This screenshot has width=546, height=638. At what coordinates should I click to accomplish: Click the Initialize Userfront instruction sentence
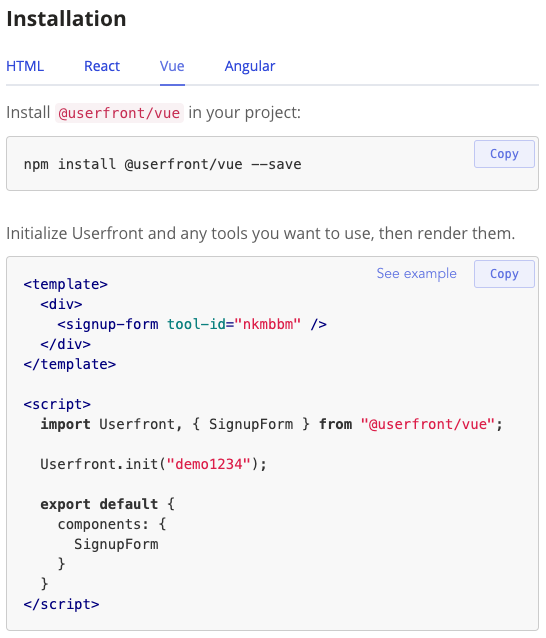(x=260, y=234)
